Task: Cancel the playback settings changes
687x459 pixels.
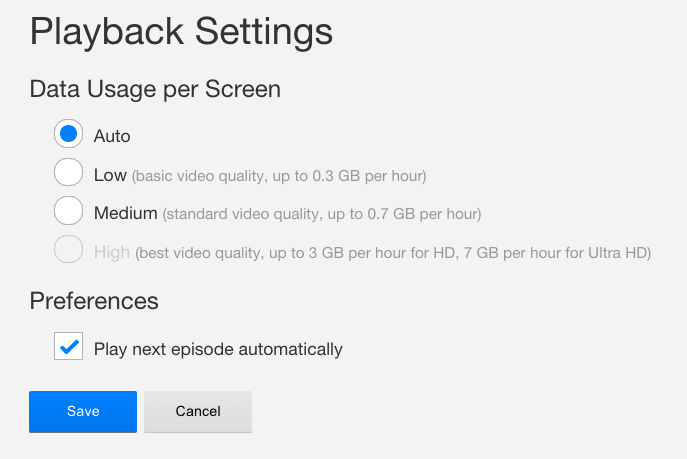Action: pos(198,411)
